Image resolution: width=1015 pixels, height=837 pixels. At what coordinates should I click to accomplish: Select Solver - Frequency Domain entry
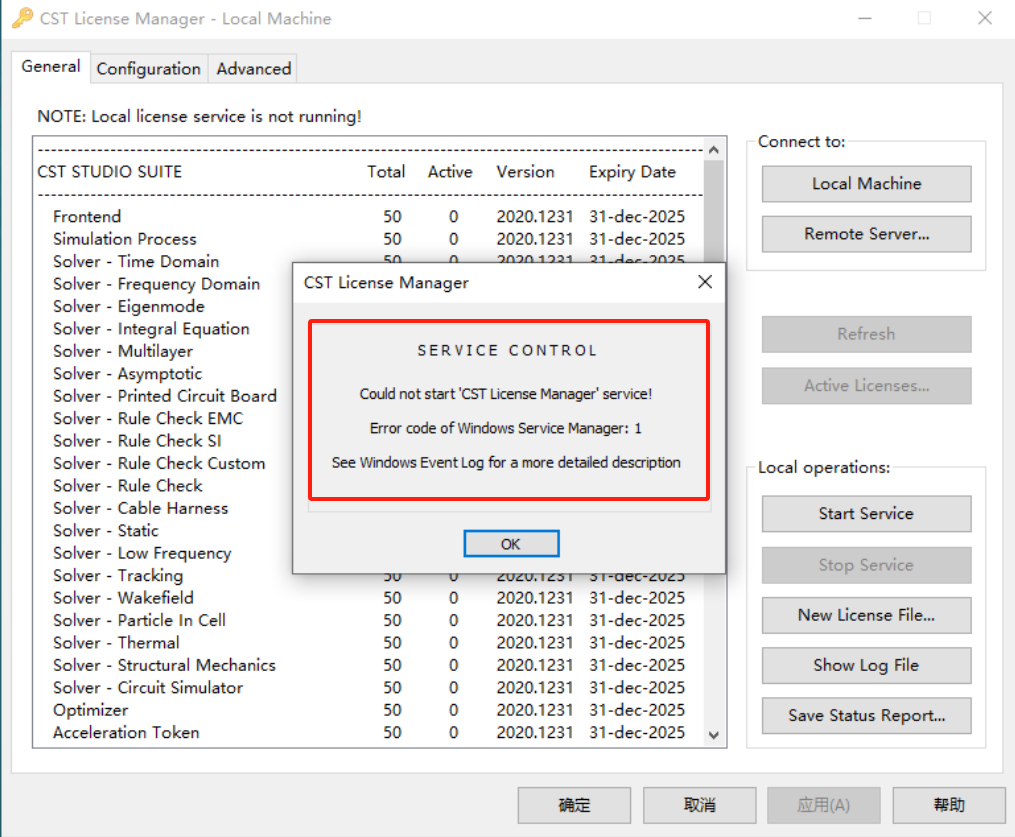[157, 284]
